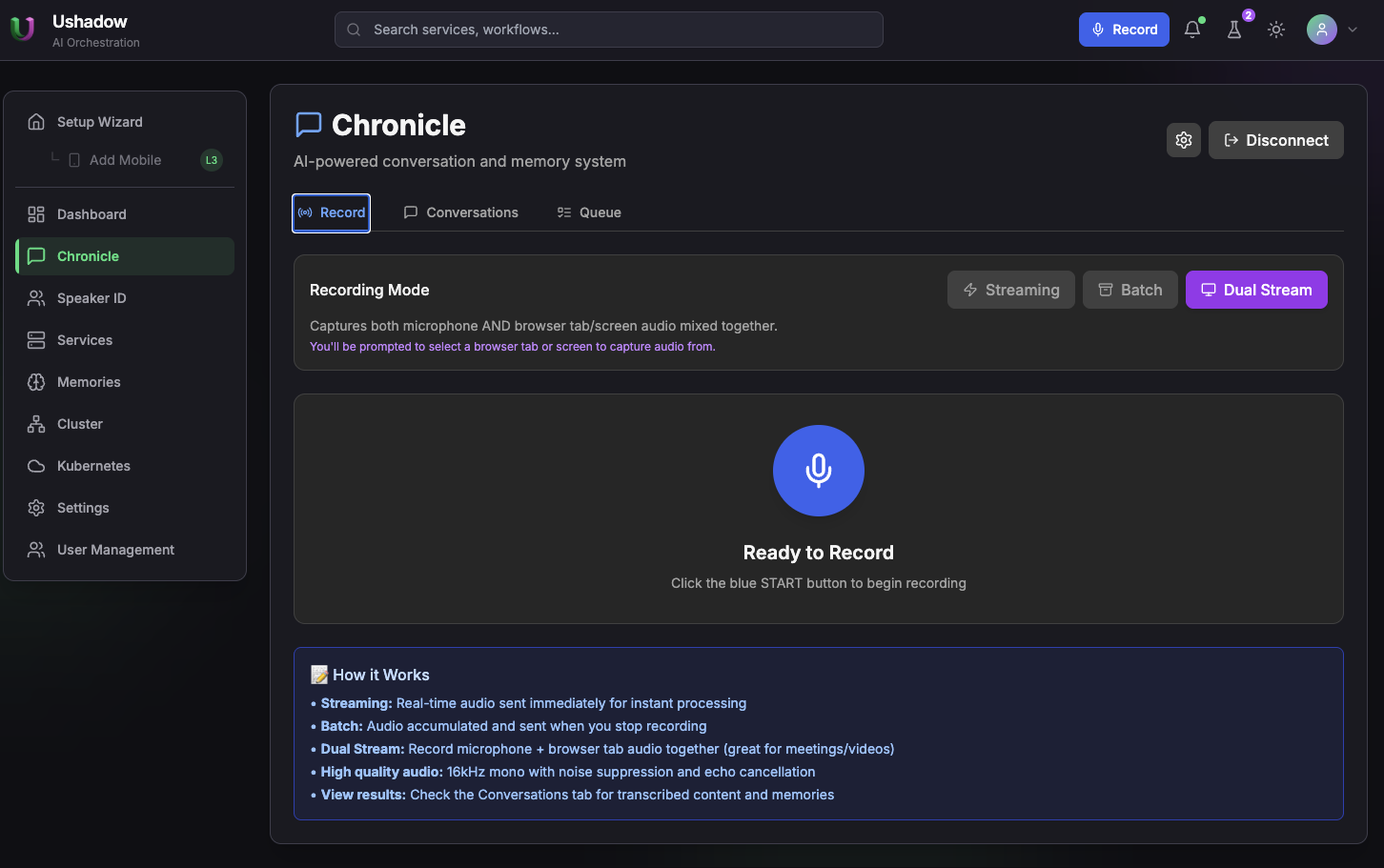Select Batch recording mode

pos(1130,290)
